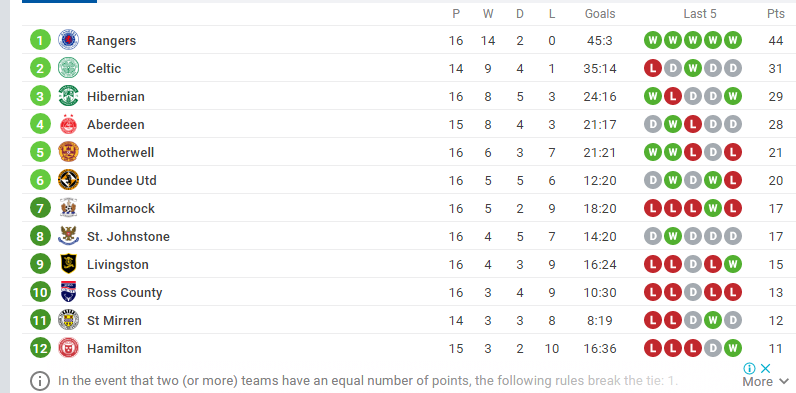Viewport: 796px width, 393px height.
Task: Click the Pts column header
Action: [x=776, y=14]
